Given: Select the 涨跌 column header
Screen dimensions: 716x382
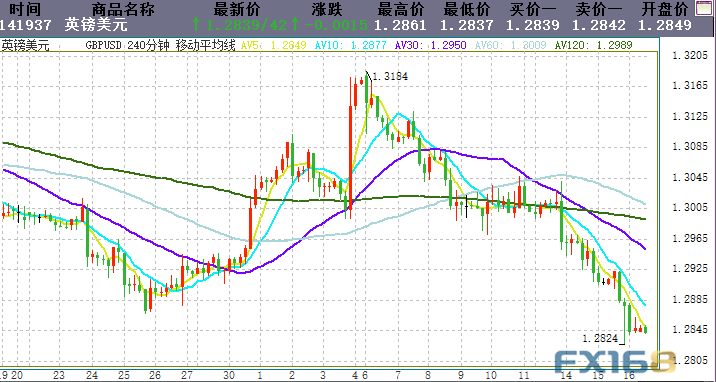Looking at the screenshot, I should [327, 9].
